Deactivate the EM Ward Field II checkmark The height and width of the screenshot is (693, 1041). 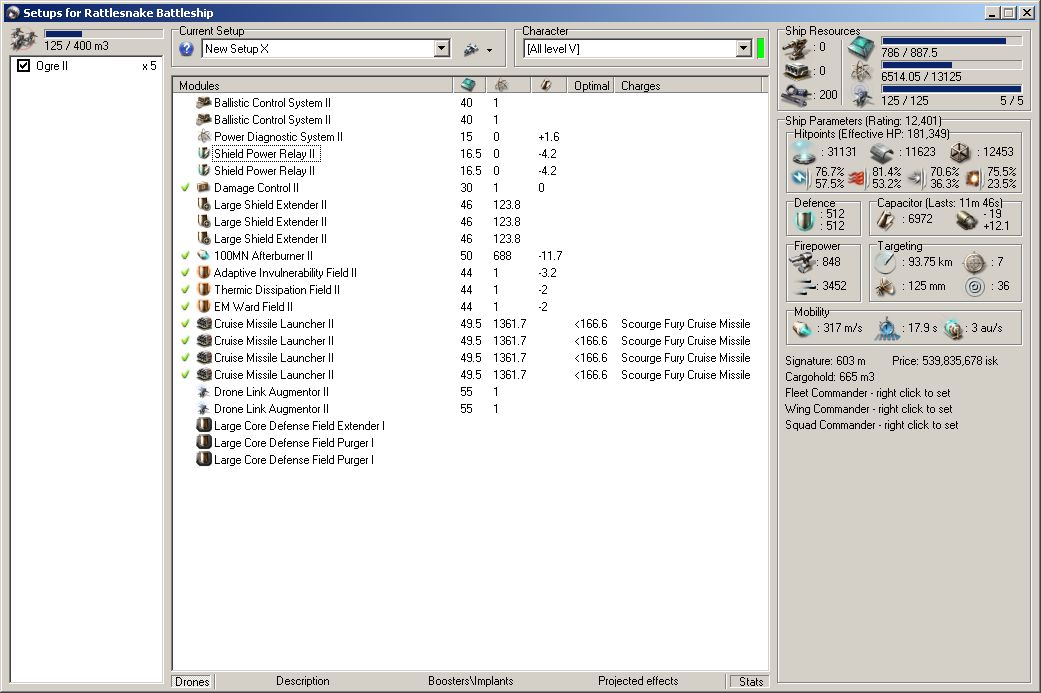tap(185, 307)
